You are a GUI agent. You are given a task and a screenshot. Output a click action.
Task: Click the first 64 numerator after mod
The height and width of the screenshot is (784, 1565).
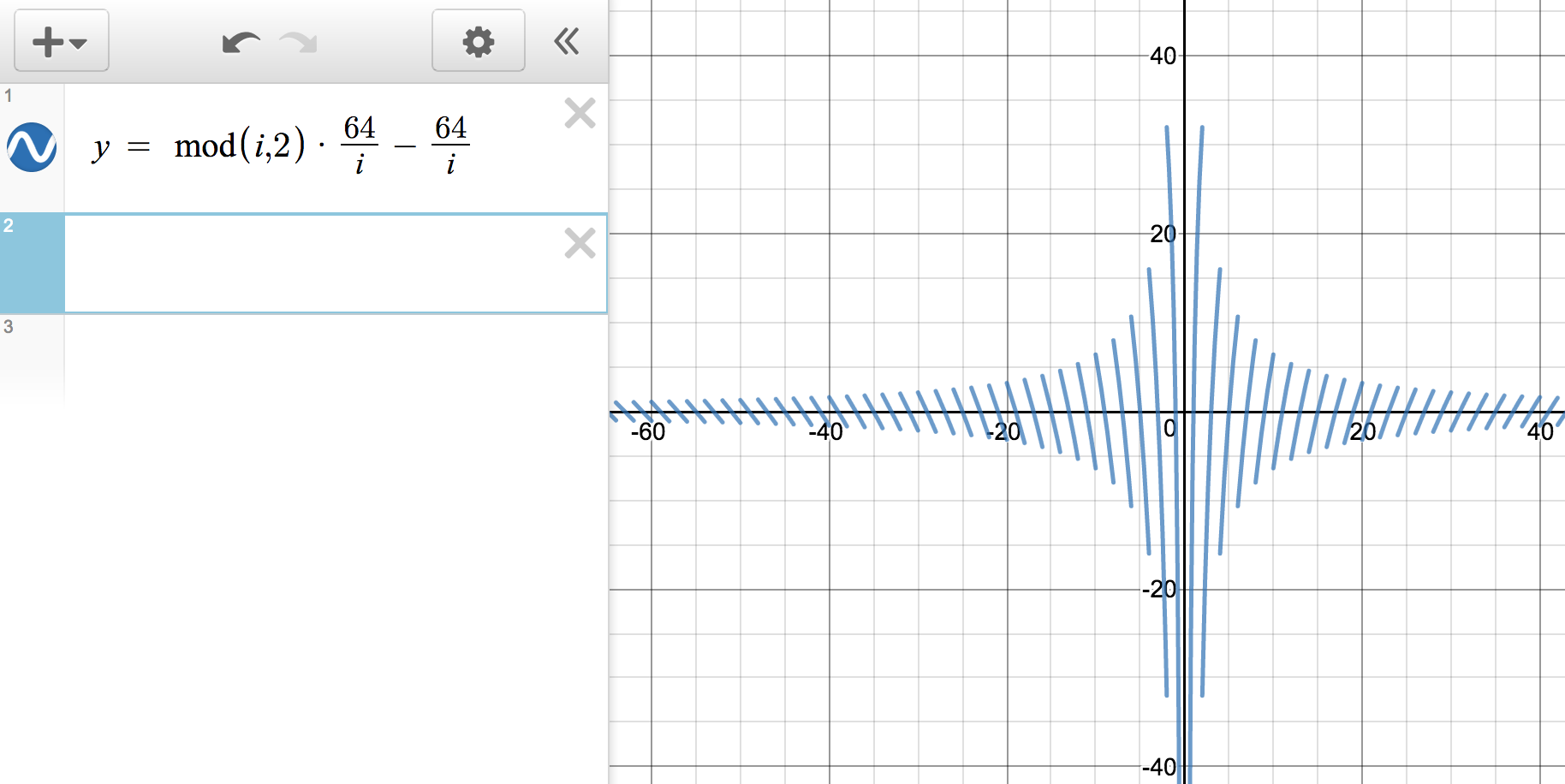(360, 128)
